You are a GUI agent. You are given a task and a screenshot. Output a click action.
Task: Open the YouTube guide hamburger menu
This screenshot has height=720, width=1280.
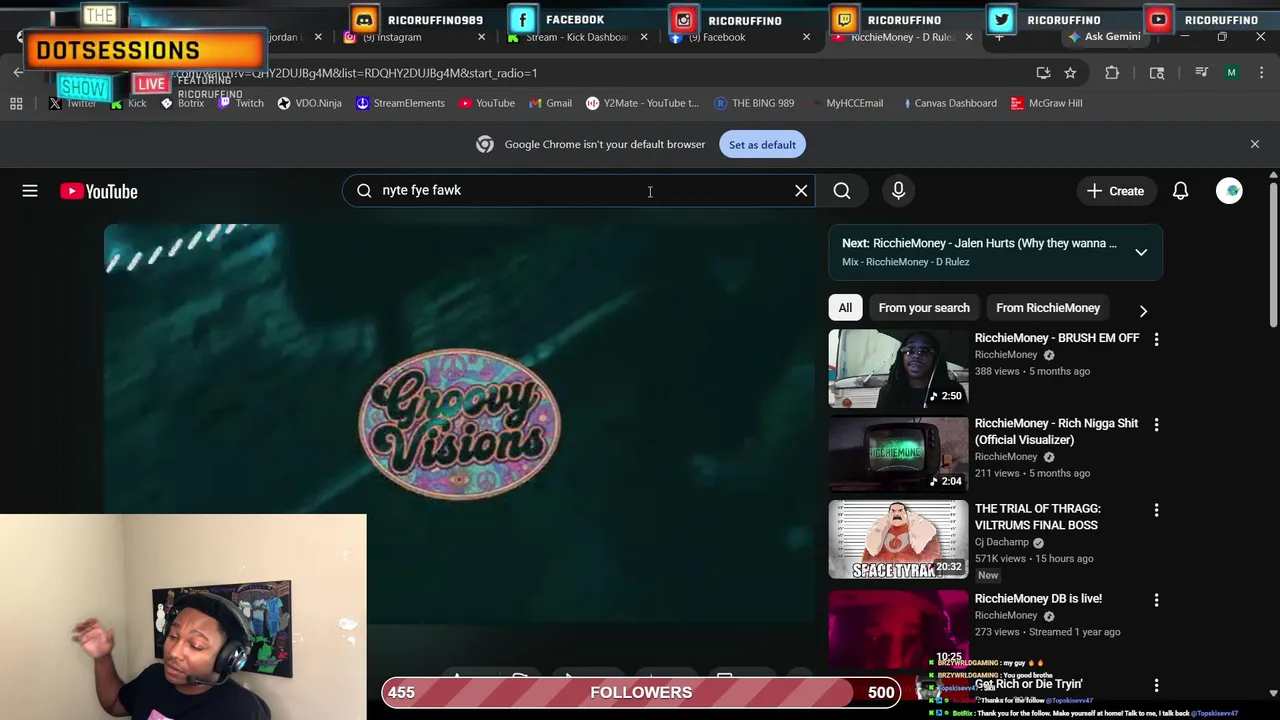pos(30,191)
